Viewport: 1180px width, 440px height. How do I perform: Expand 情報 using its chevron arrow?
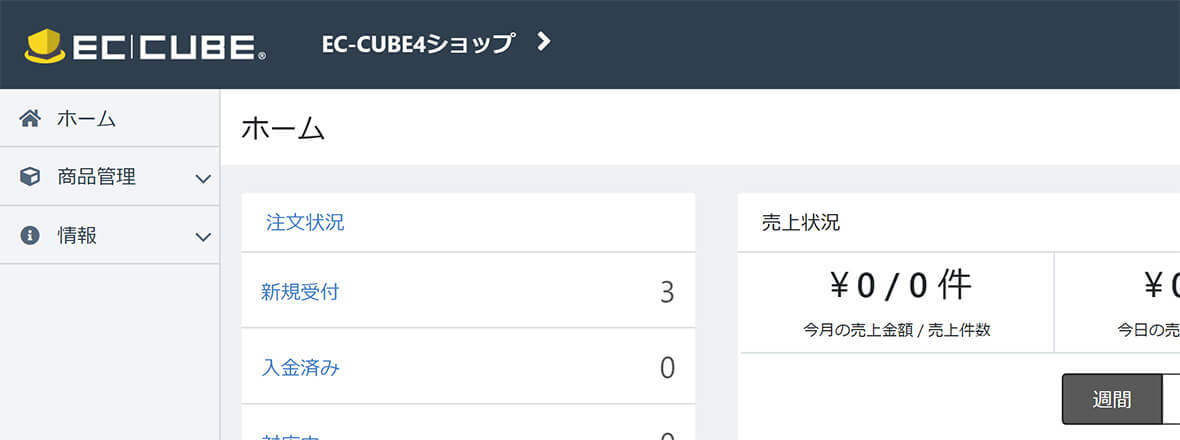point(203,238)
